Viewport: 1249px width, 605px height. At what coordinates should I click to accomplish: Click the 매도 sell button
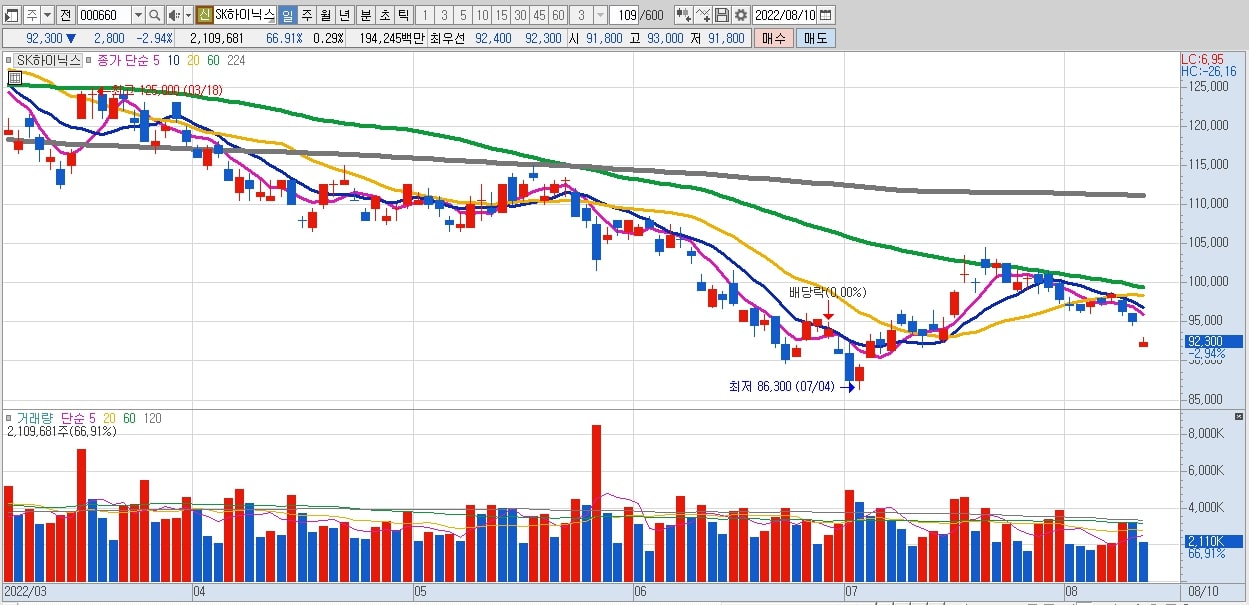pyautogui.click(x=815, y=38)
